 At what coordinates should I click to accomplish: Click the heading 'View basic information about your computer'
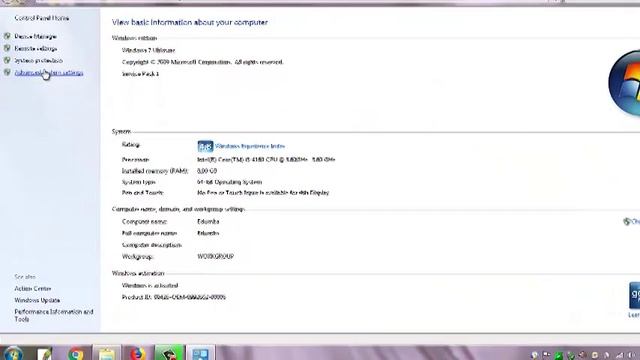click(190, 22)
